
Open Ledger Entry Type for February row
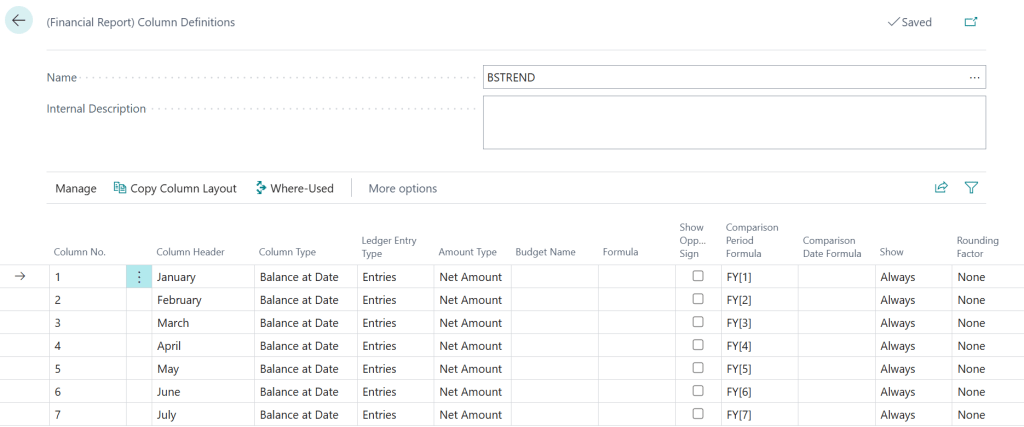[395, 300]
